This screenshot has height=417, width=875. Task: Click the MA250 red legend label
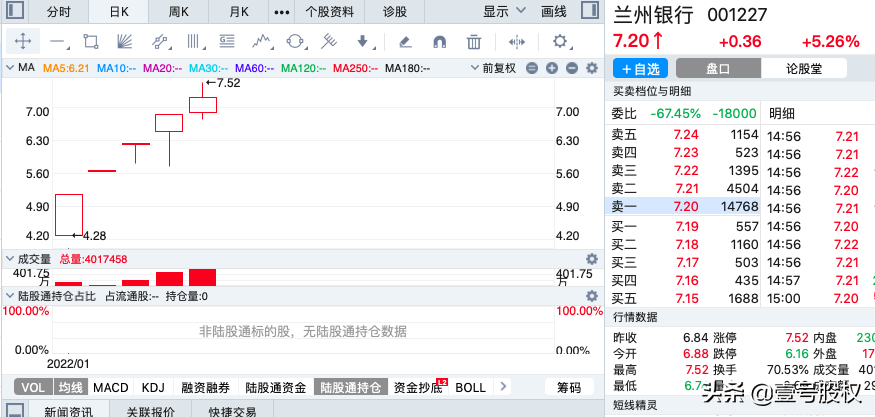click(x=355, y=68)
